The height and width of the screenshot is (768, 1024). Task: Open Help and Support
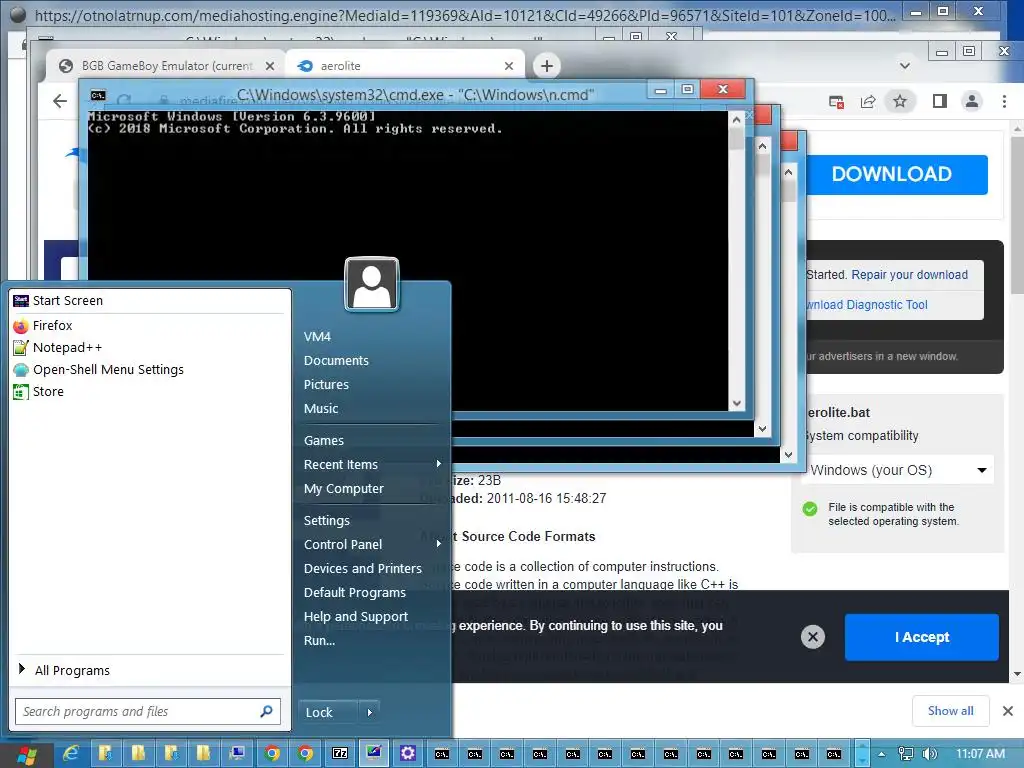(355, 616)
